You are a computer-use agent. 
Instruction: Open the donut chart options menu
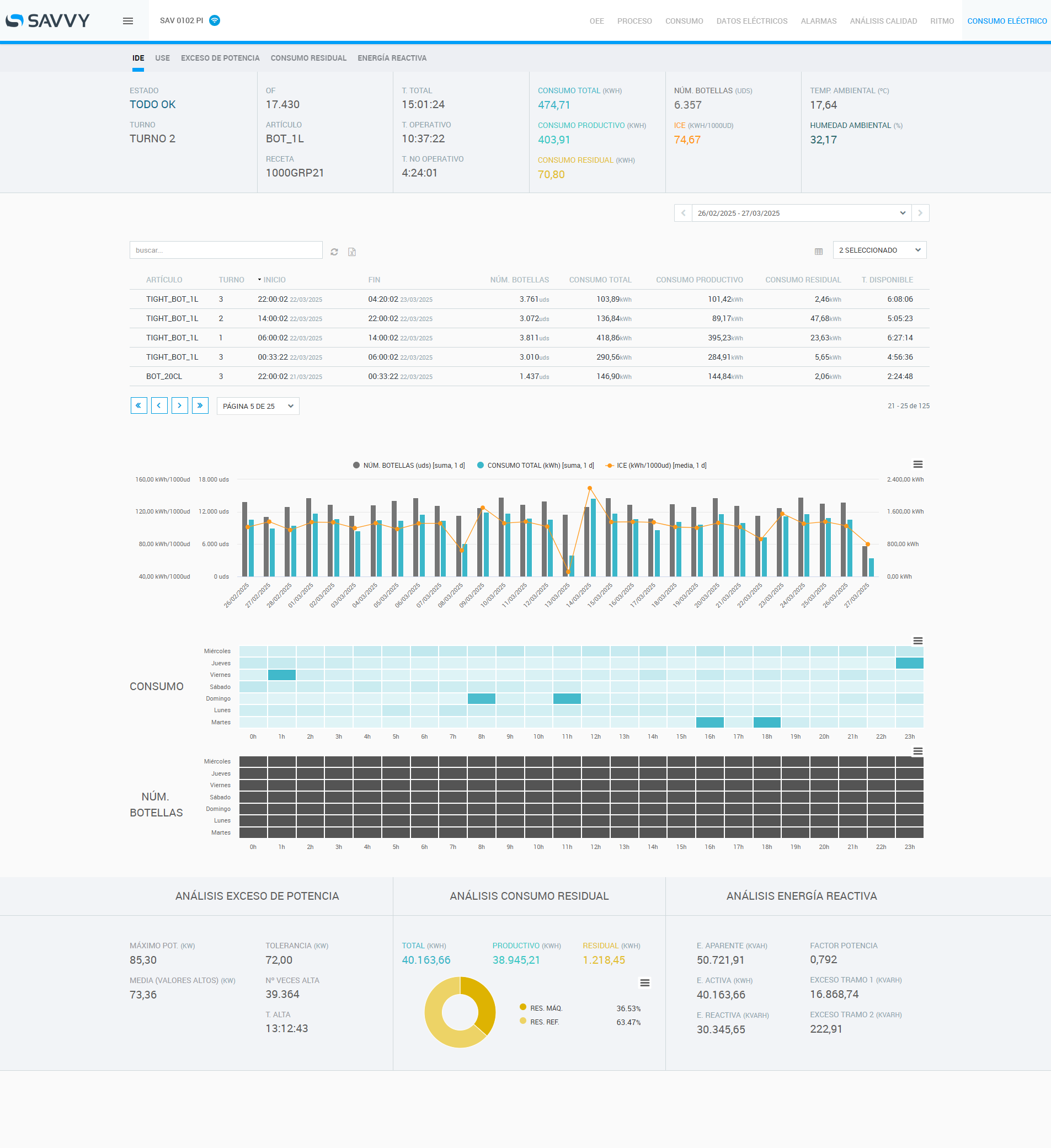point(644,983)
